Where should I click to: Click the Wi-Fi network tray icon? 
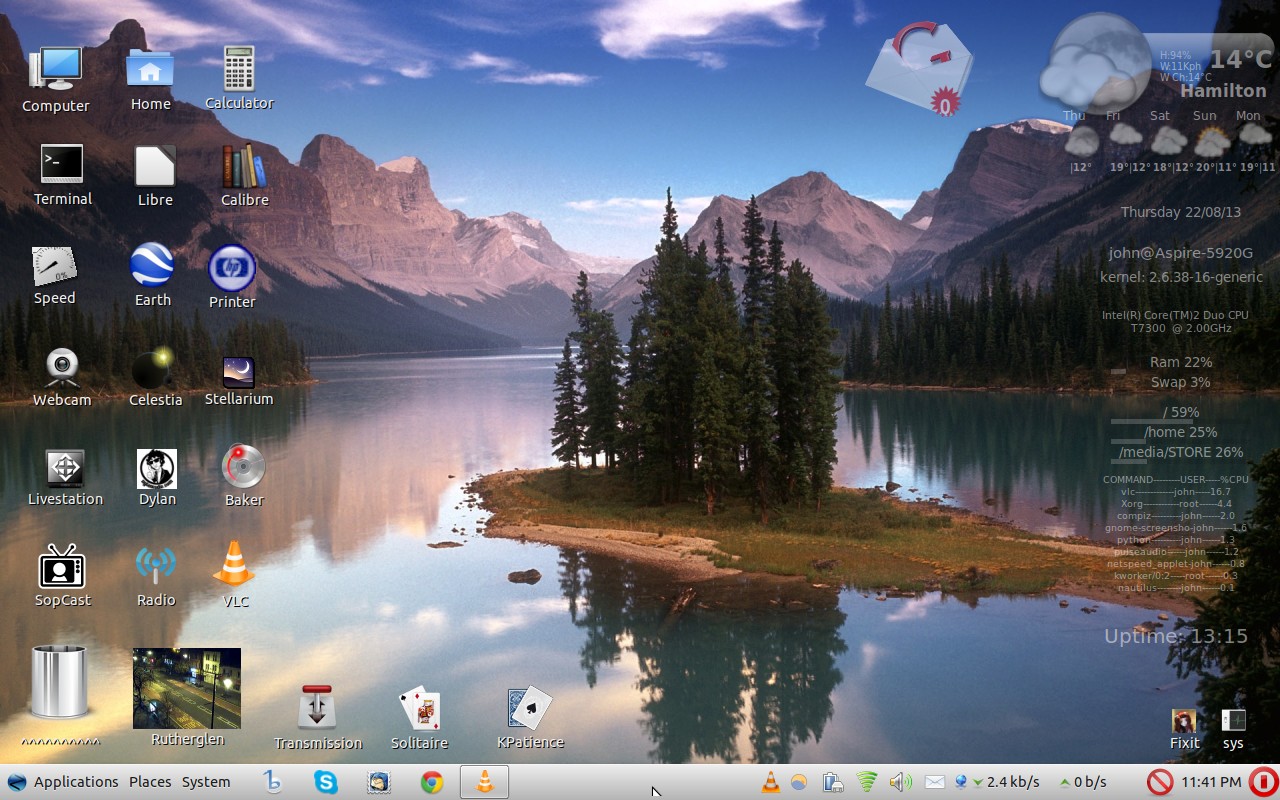[x=867, y=782]
